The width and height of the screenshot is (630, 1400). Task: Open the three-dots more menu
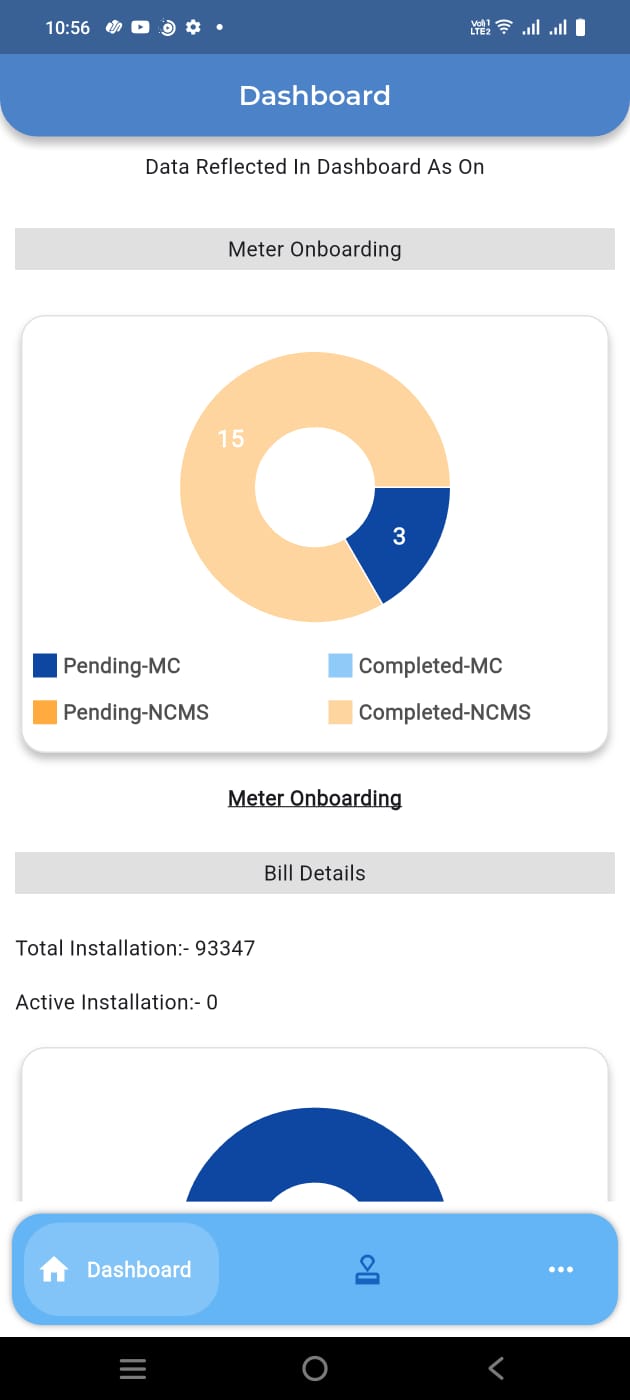tap(561, 1270)
